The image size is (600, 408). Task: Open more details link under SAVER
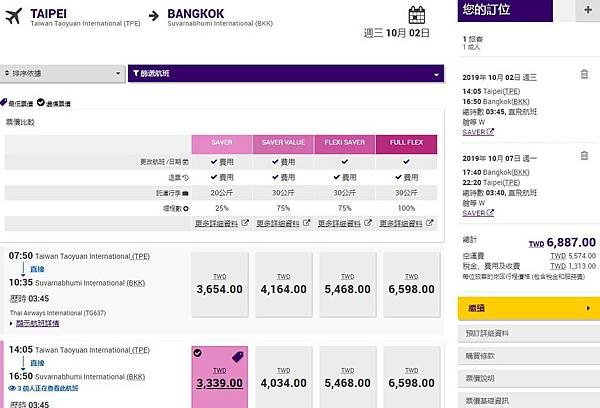pos(217,223)
